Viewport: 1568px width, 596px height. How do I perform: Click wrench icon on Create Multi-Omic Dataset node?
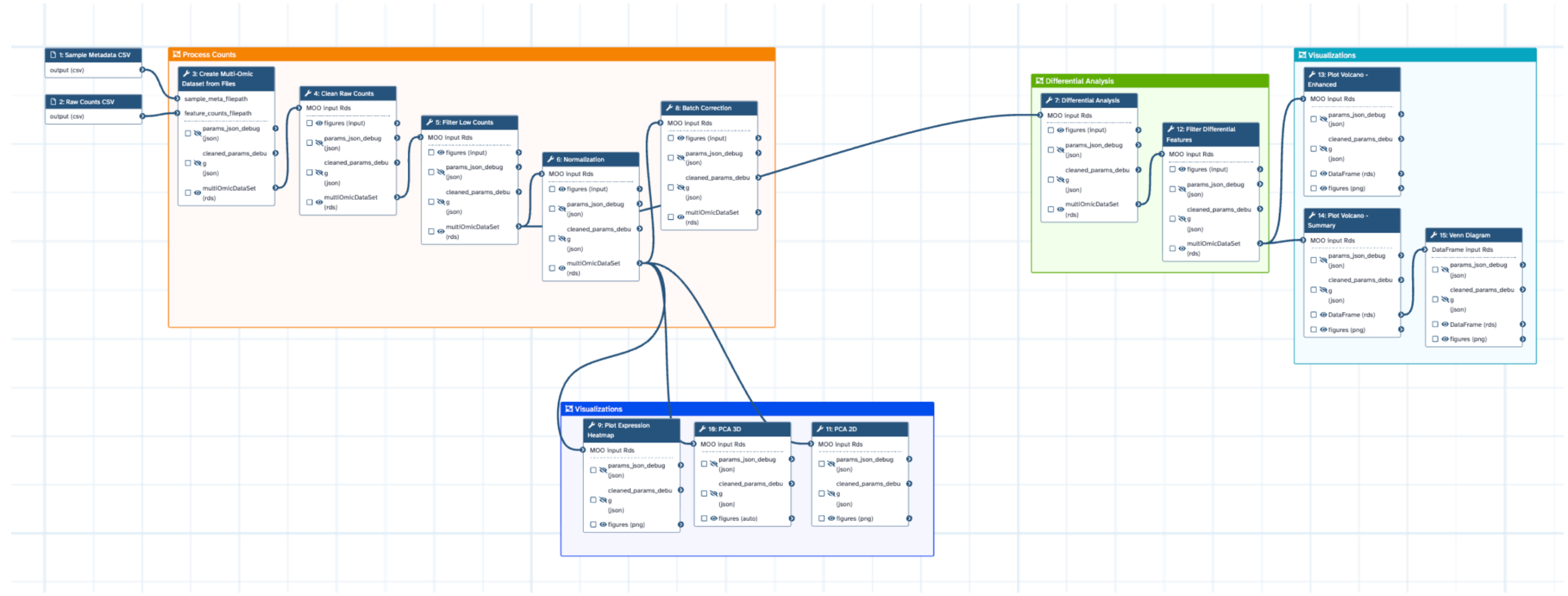(x=186, y=74)
